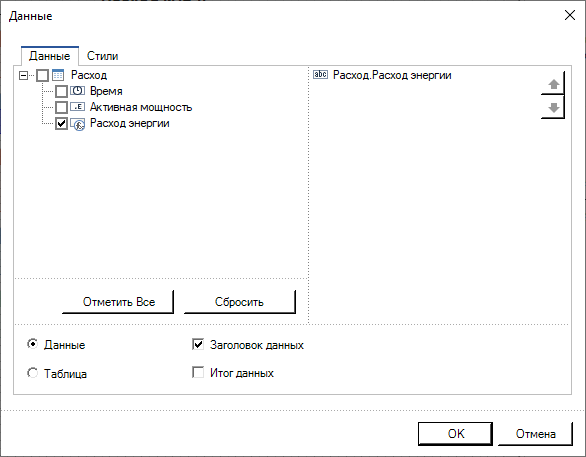Click the table icon beside Расход
Screen dimensions: 586x457
pyautogui.click(x=58, y=75)
